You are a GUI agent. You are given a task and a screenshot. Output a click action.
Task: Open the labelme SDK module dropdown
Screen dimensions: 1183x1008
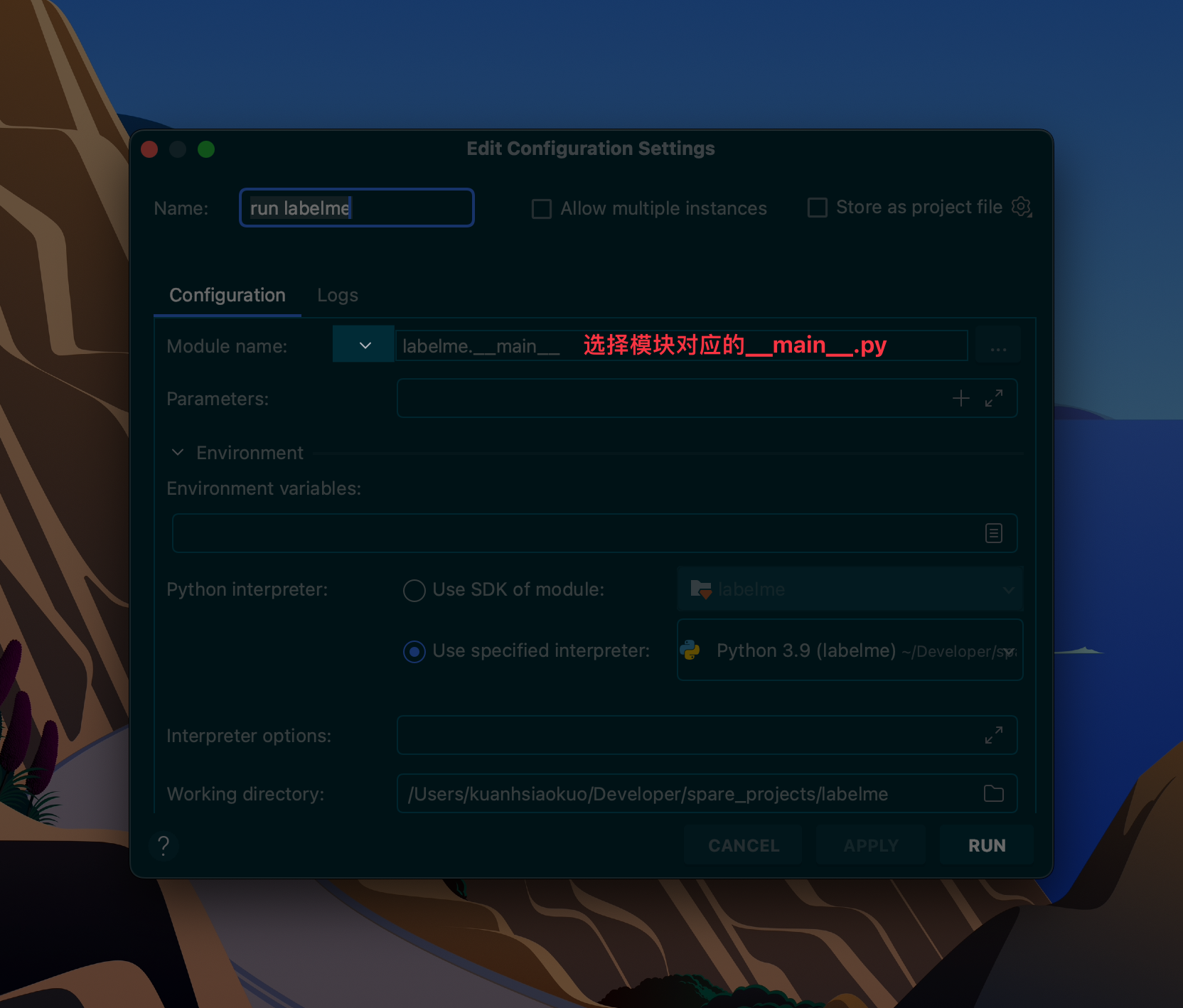coord(850,589)
